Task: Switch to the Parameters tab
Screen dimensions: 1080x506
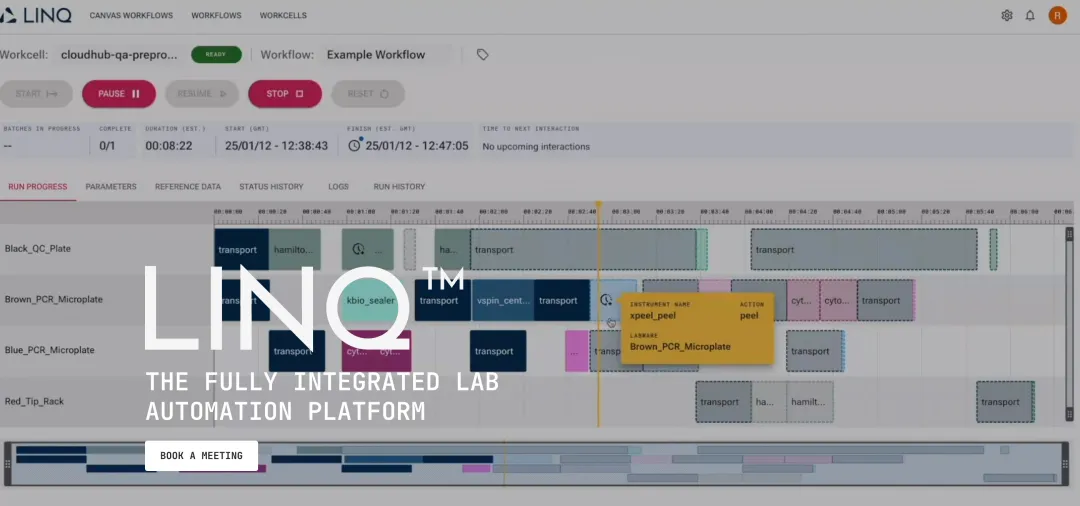Action: 111,187
